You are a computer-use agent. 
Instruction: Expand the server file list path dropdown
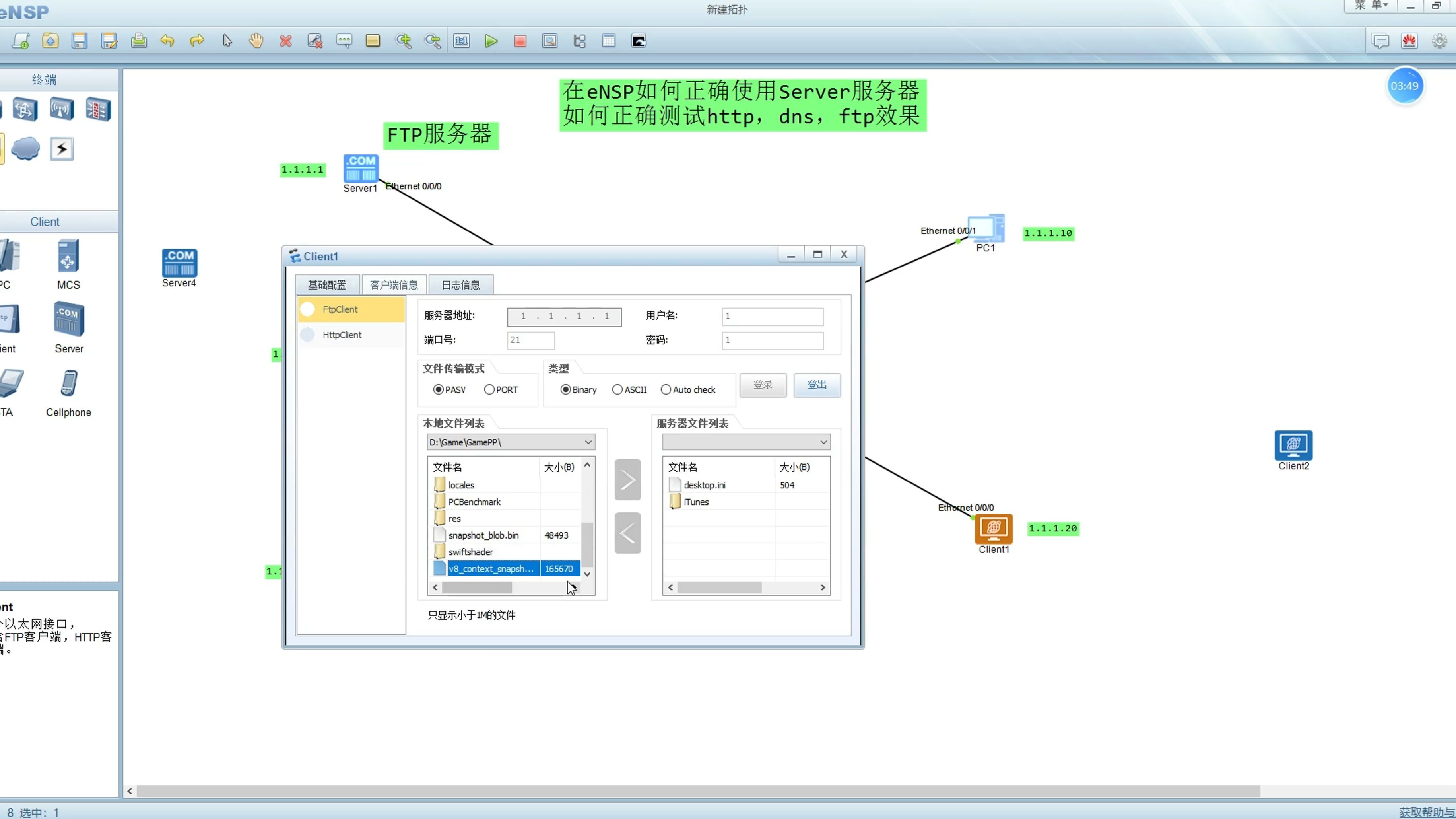823,442
